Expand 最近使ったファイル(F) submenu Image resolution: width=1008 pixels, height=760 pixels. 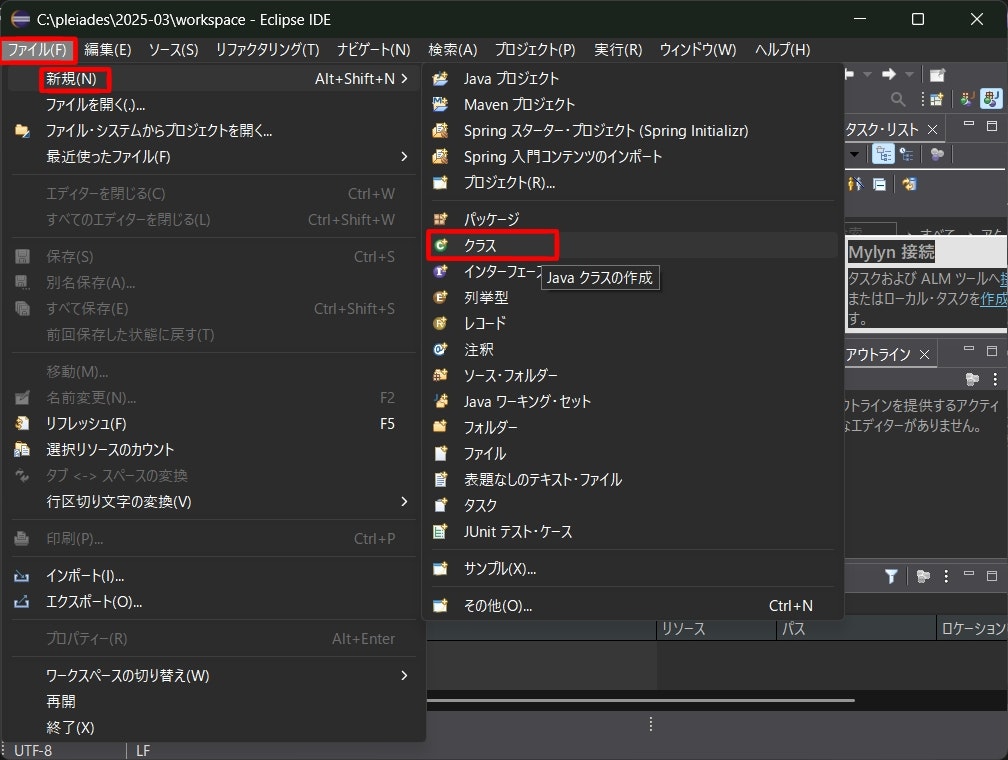(404, 156)
